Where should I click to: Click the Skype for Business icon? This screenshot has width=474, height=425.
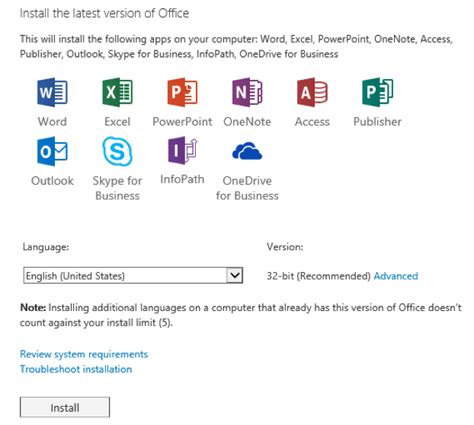click(x=117, y=151)
